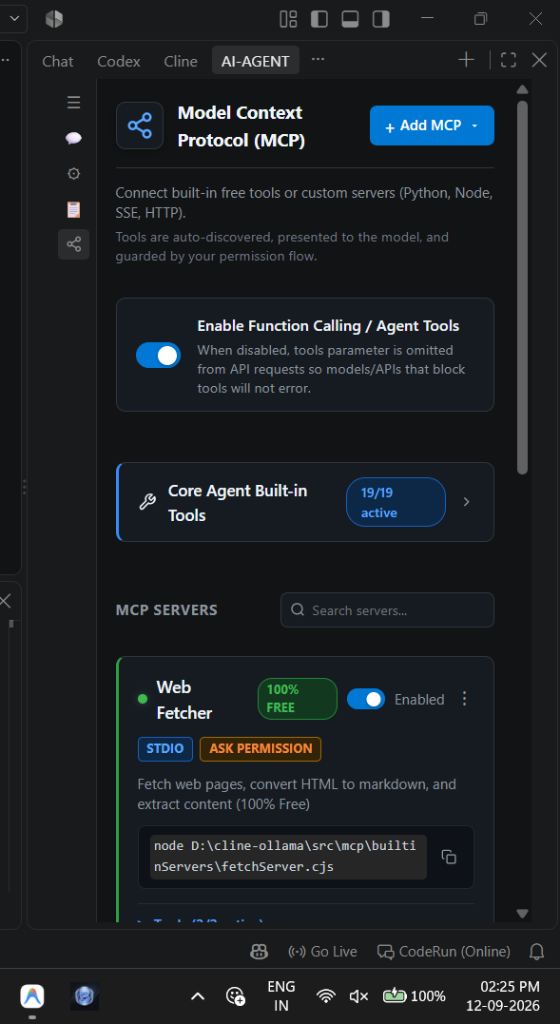Click the Model Context Protocol (MCP) heading
This screenshot has width=560, height=1024.
click(241, 126)
